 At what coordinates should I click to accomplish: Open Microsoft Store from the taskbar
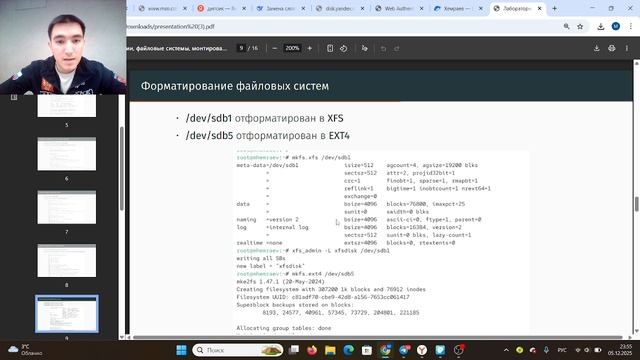point(367,350)
